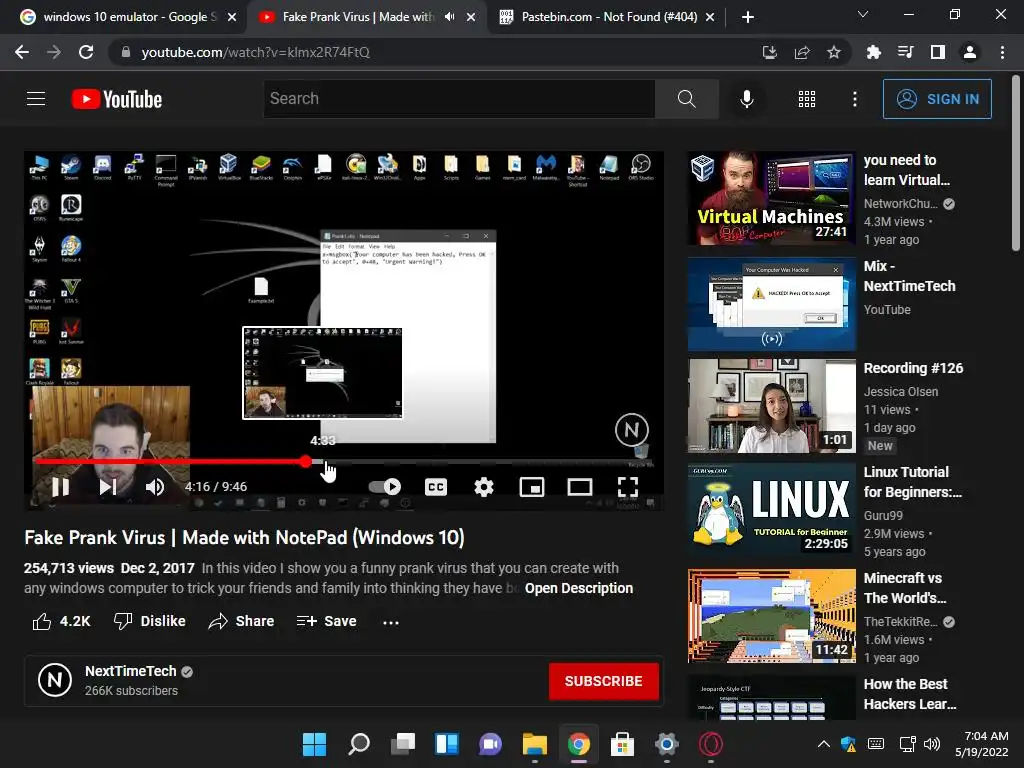
Task: Mute the tab audio speaker icon
Action: 449,17
